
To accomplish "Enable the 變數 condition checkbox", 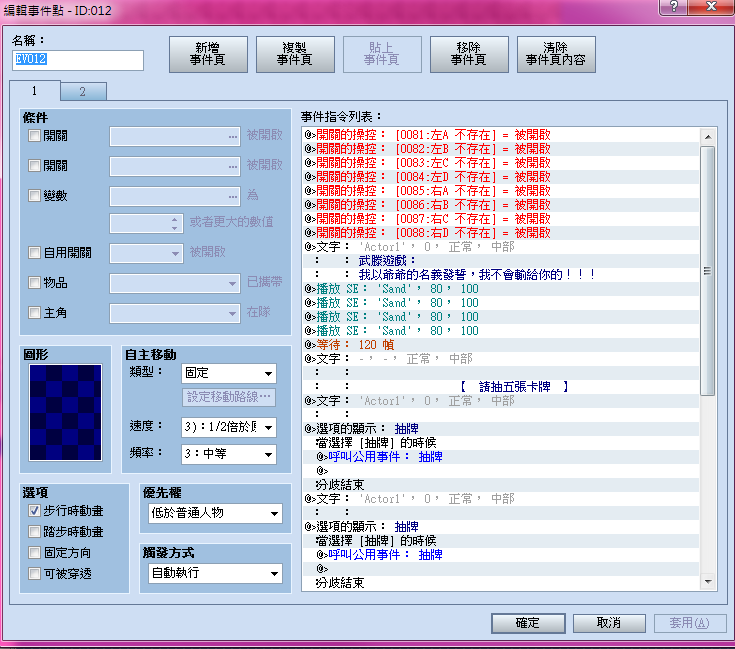I will (x=34, y=195).
